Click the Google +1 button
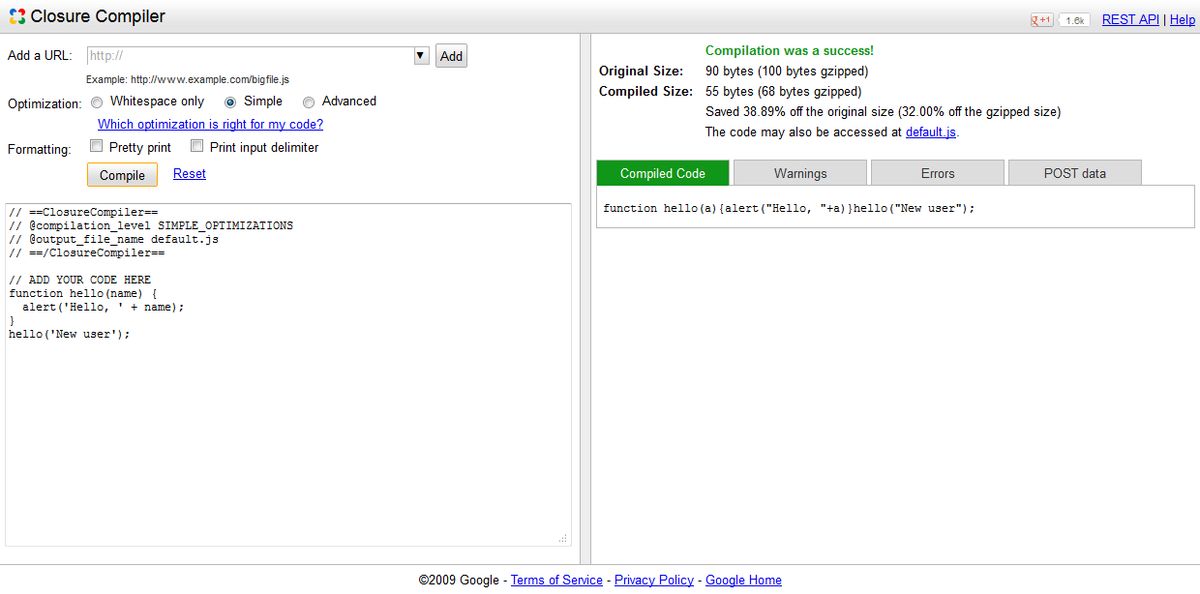This screenshot has width=1200, height=594. pyautogui.click(x=1041, y=19)
